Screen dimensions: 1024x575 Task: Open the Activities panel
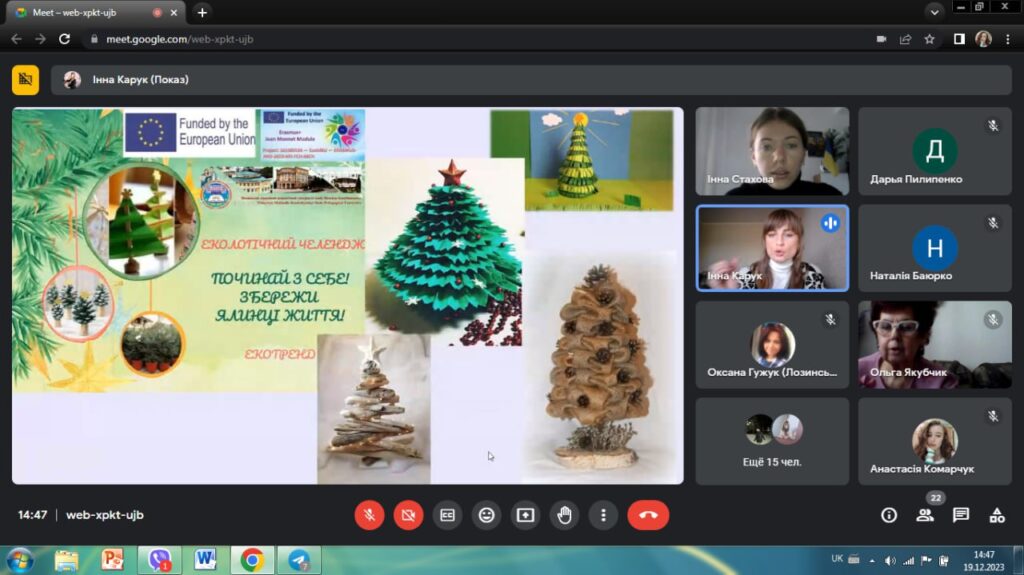(997, 515)
